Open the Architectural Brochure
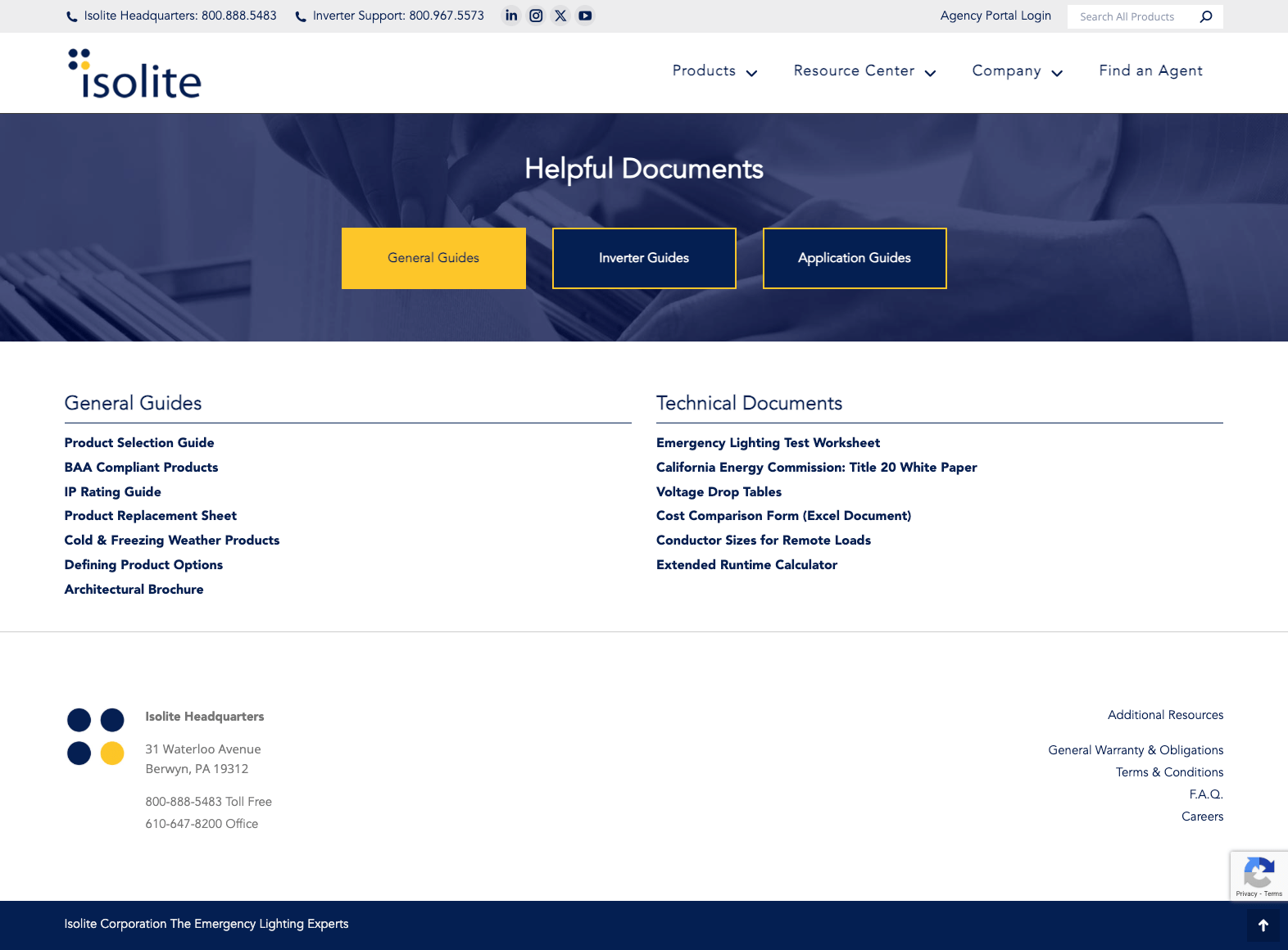 134,590
